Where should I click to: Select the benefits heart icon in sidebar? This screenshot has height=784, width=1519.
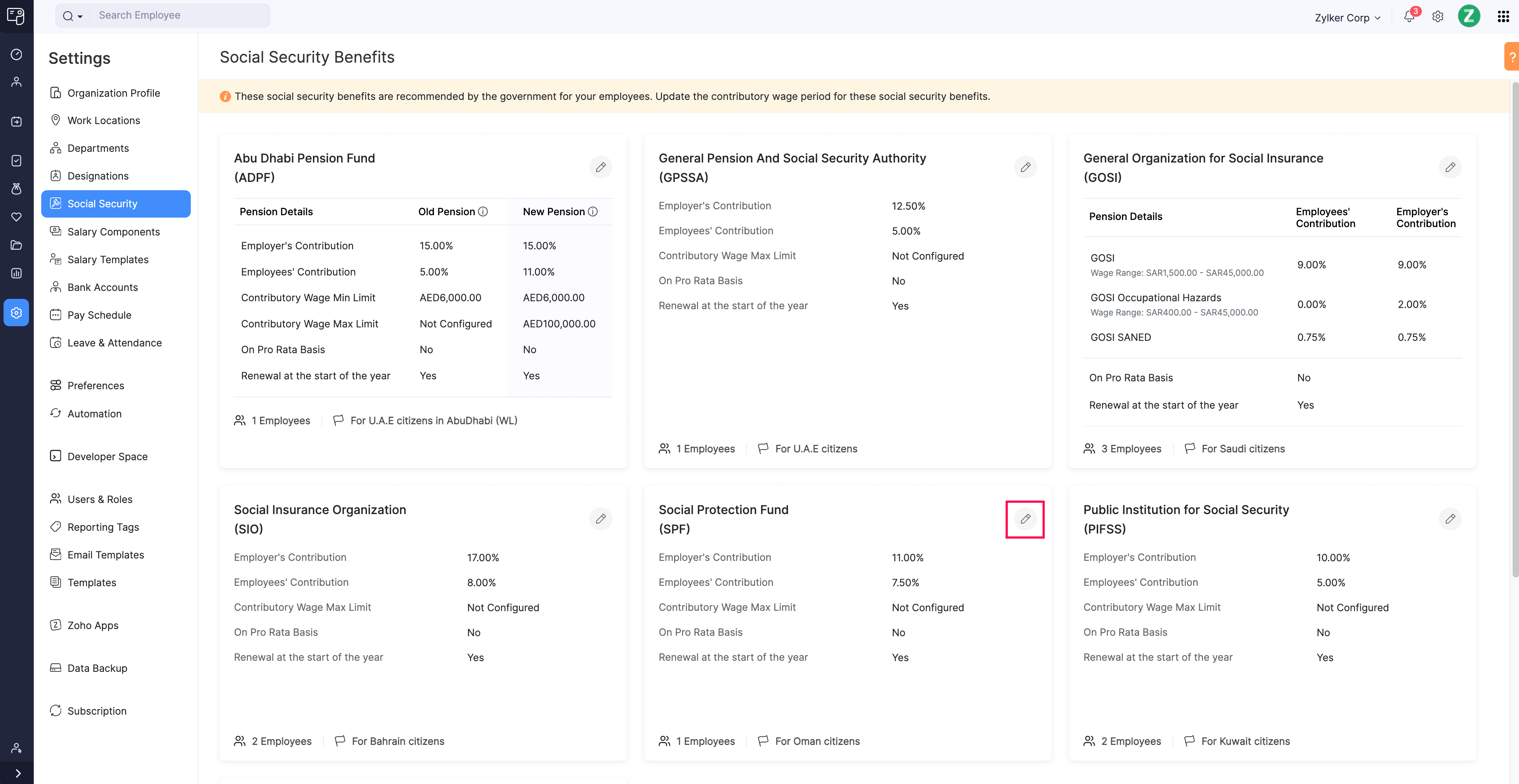(x=17, y=217)
